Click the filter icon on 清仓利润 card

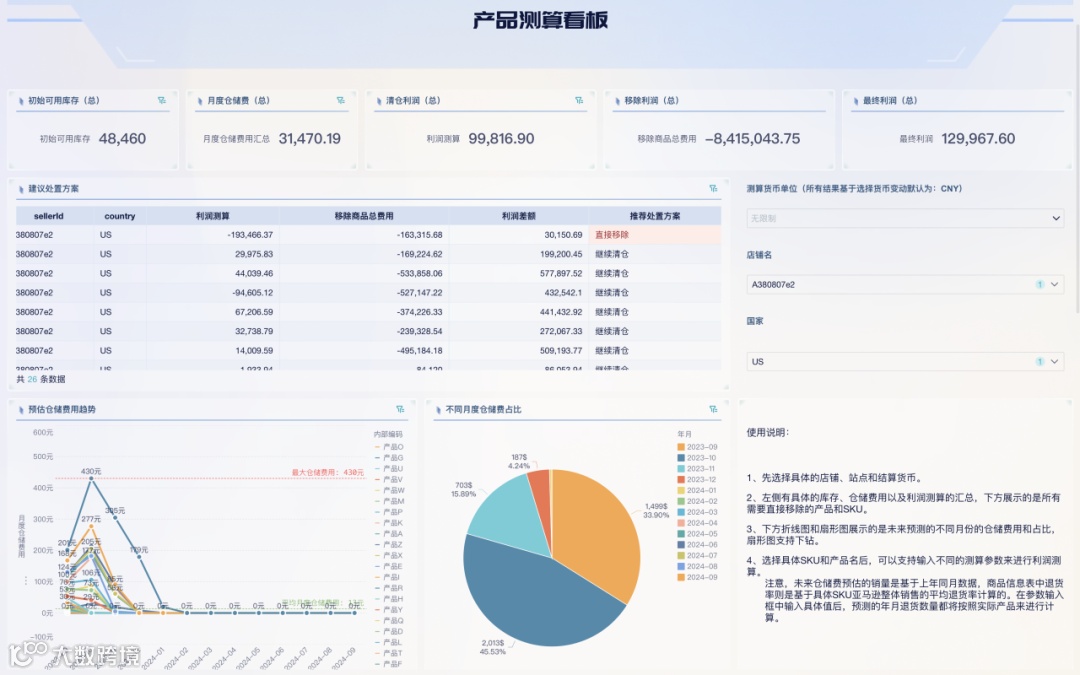click(578, 100)
